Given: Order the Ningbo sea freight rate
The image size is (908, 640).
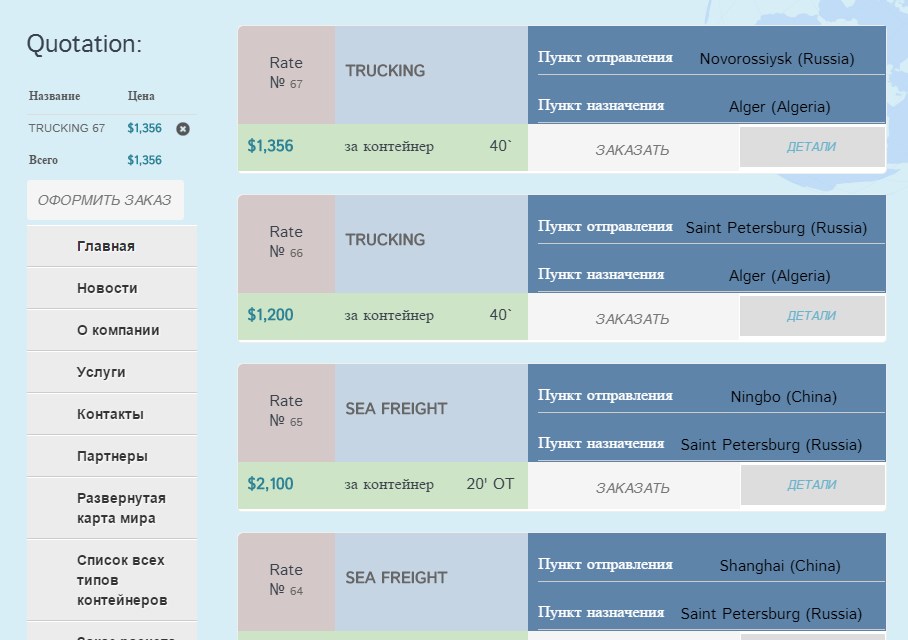Looking at the screenshot, I should tap(632, 488).
